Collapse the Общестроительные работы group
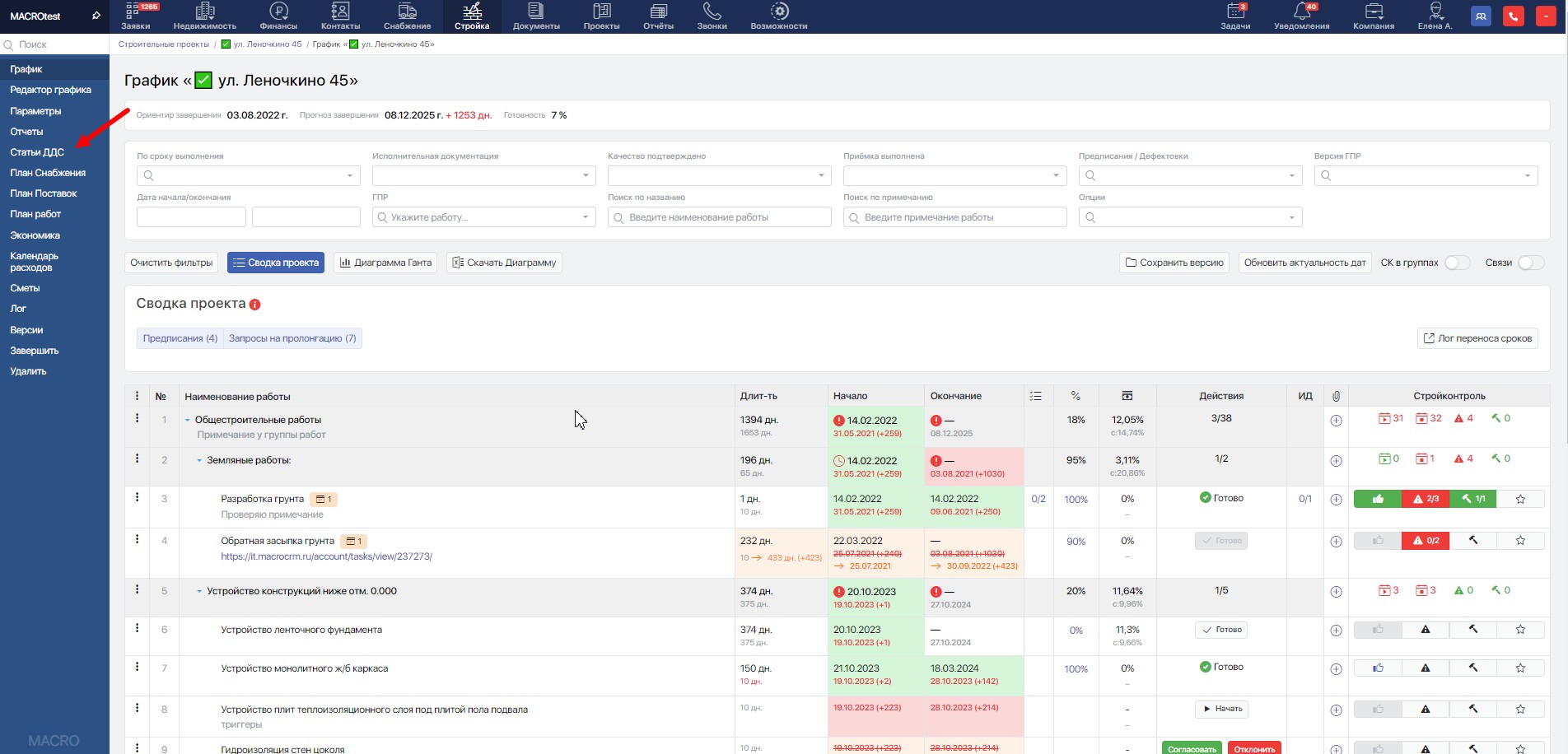The height and width of the screenshot is (754, 1568). click(188, 421)
